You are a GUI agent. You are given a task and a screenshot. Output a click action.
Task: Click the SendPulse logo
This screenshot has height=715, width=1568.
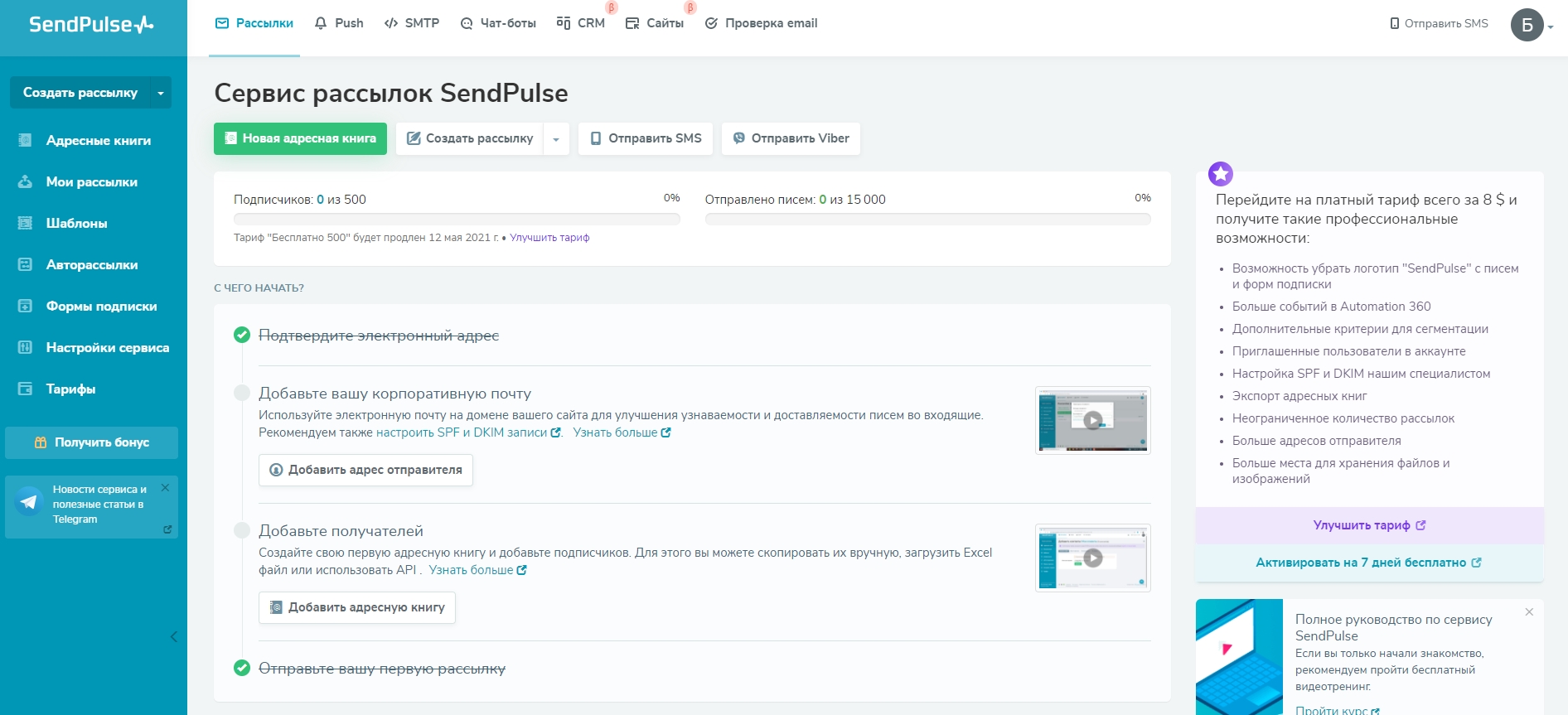point(92,25)
